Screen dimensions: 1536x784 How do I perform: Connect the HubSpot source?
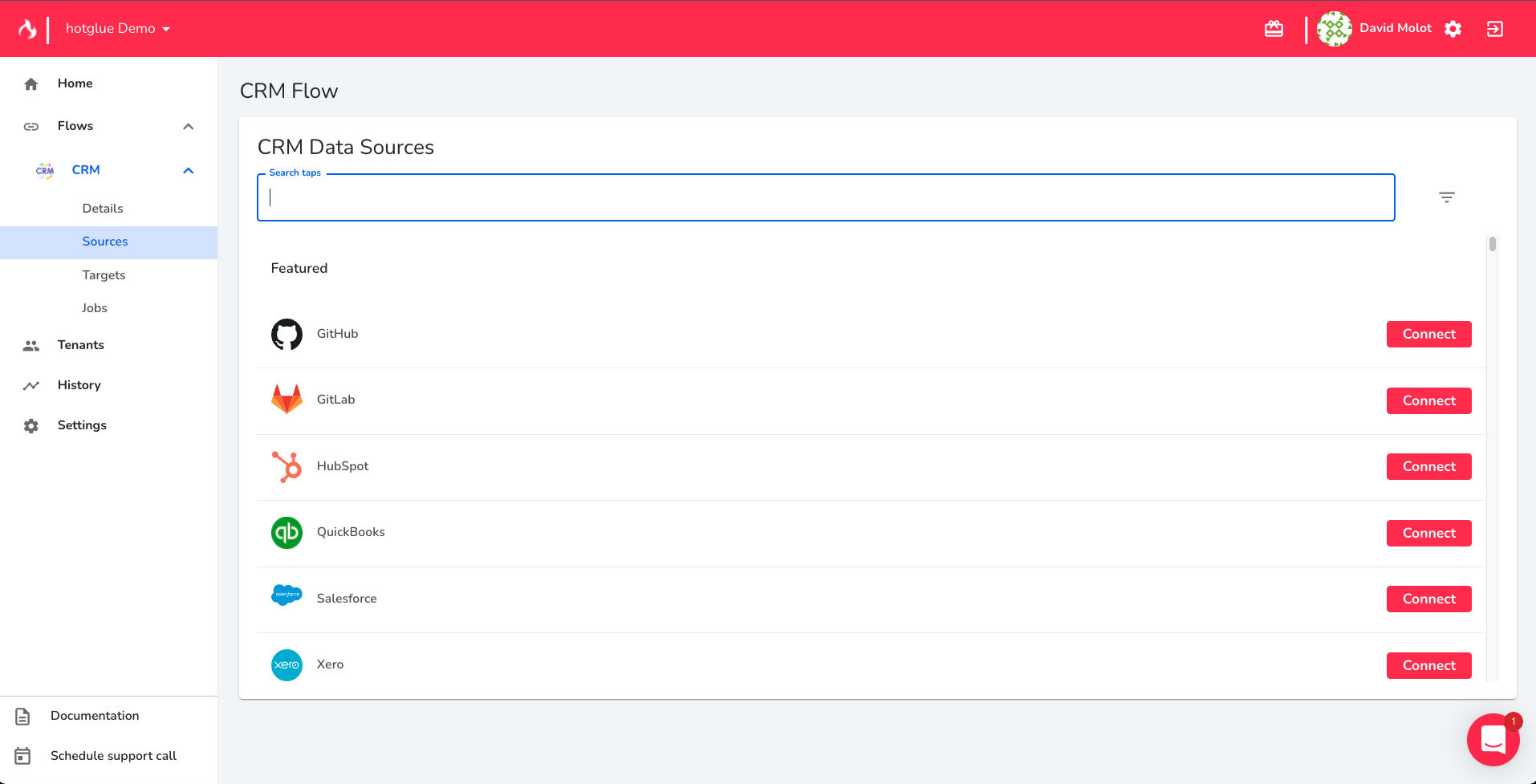pyautogui.click(x=1428, y=466)
